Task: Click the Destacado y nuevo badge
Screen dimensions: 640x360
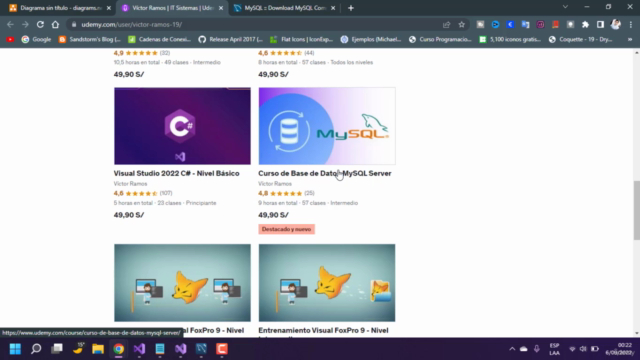Action: pos(287,229)
